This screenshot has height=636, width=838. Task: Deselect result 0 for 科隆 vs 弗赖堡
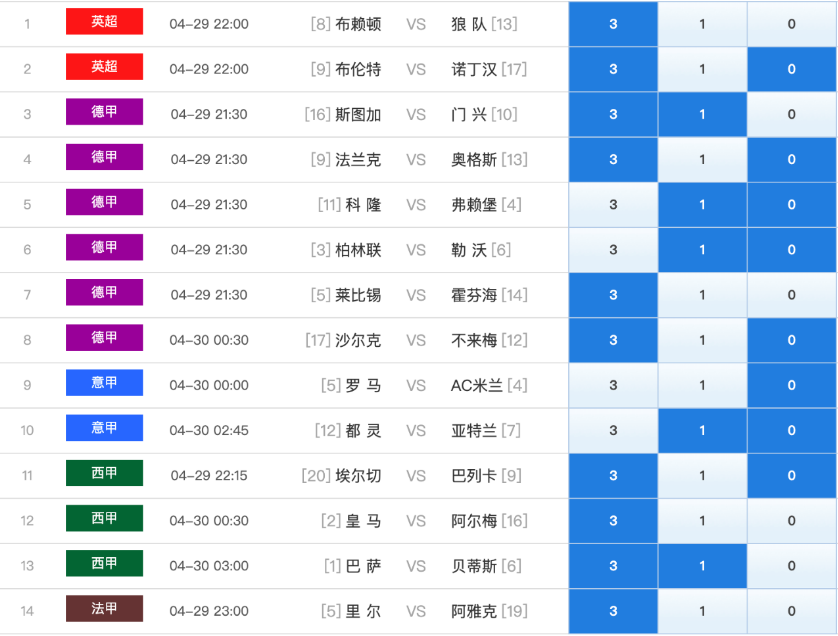point(792,205)
